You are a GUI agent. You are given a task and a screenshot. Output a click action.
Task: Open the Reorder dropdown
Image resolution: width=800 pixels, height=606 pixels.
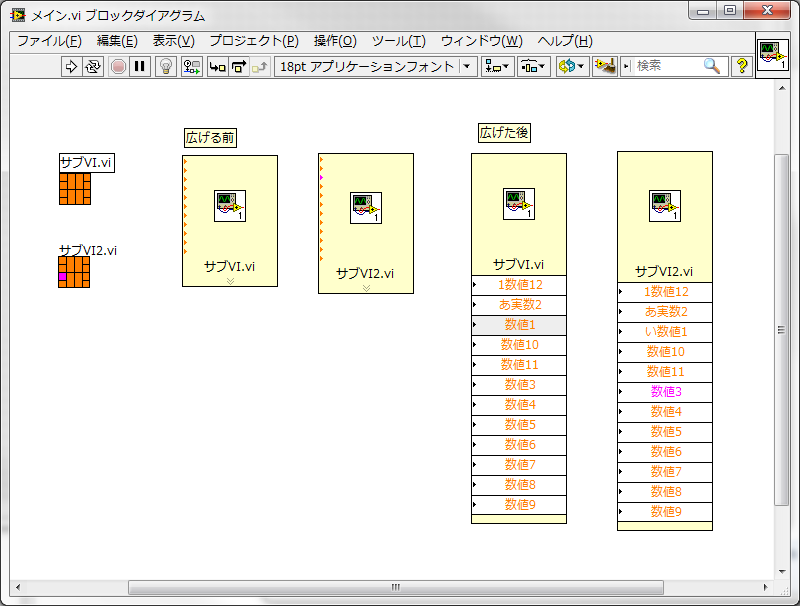[571, 66]
